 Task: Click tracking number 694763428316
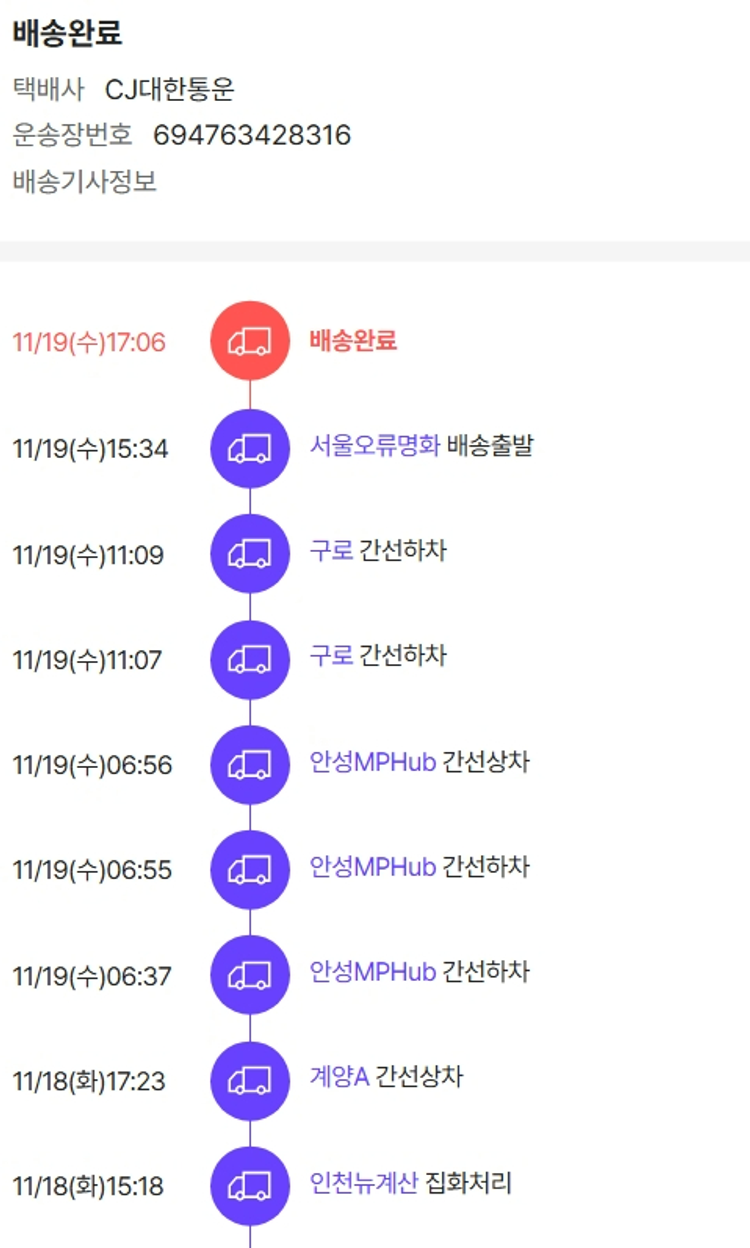point(252,135)
